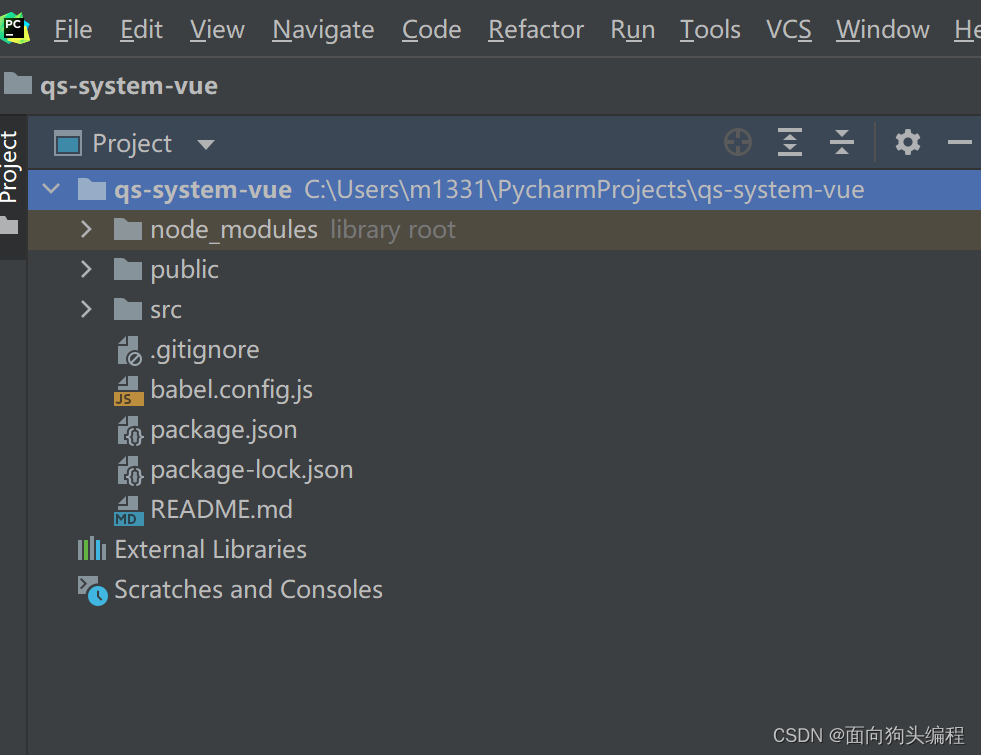Viewport: 981px width, 755px height.
Task: Open the Refactor menu
Action: pos(536,30)
